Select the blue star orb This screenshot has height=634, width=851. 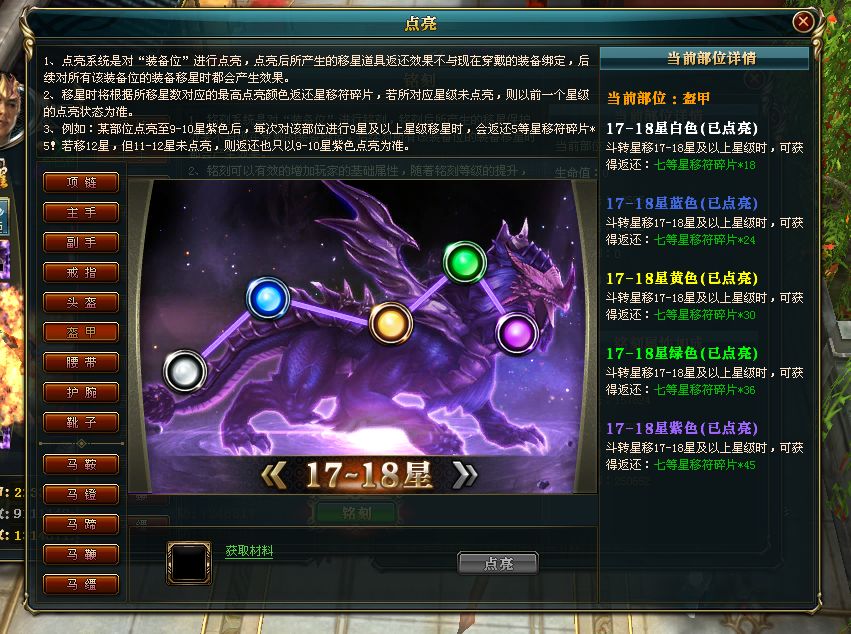[x=268, y=299]
